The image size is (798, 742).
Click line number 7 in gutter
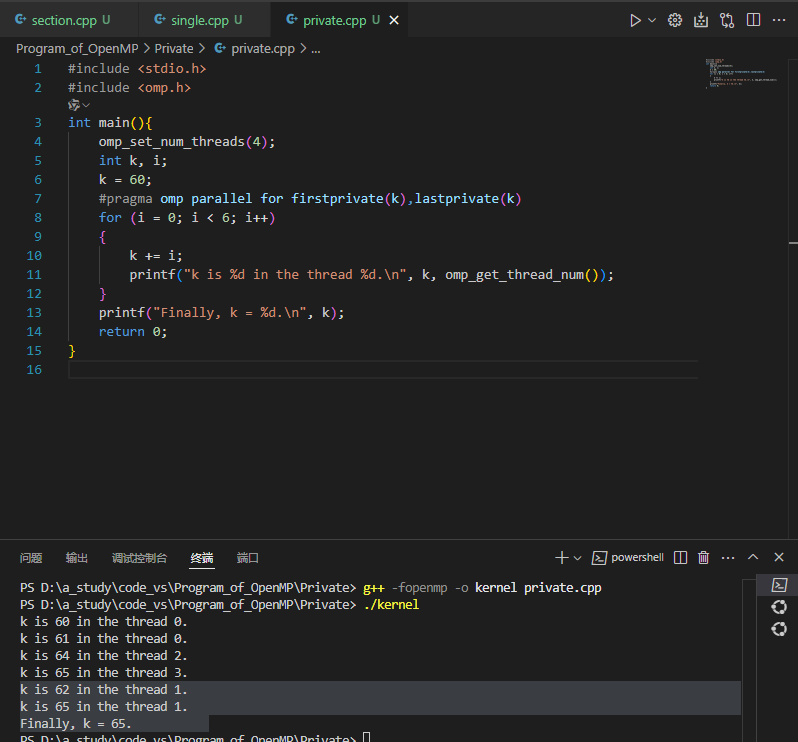38,198
